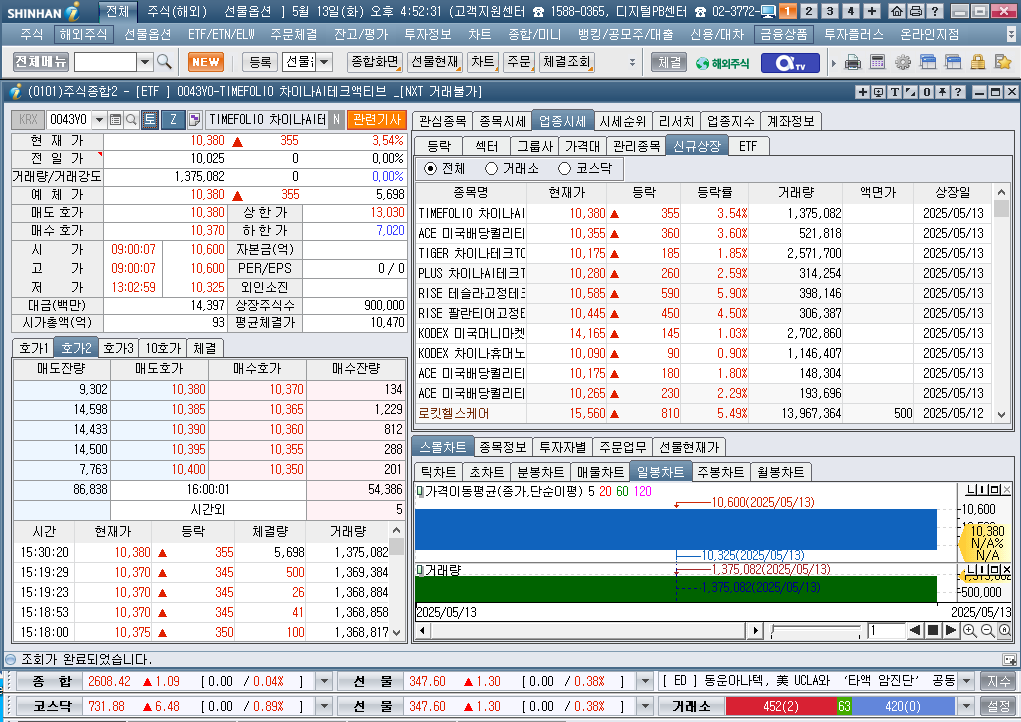Click the plus icon in window title bar

862,92
